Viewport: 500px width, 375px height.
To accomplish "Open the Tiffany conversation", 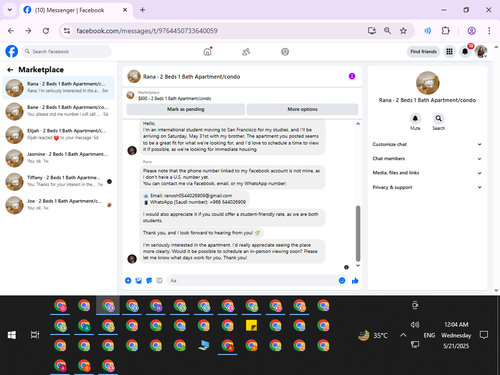I will 59,182.
